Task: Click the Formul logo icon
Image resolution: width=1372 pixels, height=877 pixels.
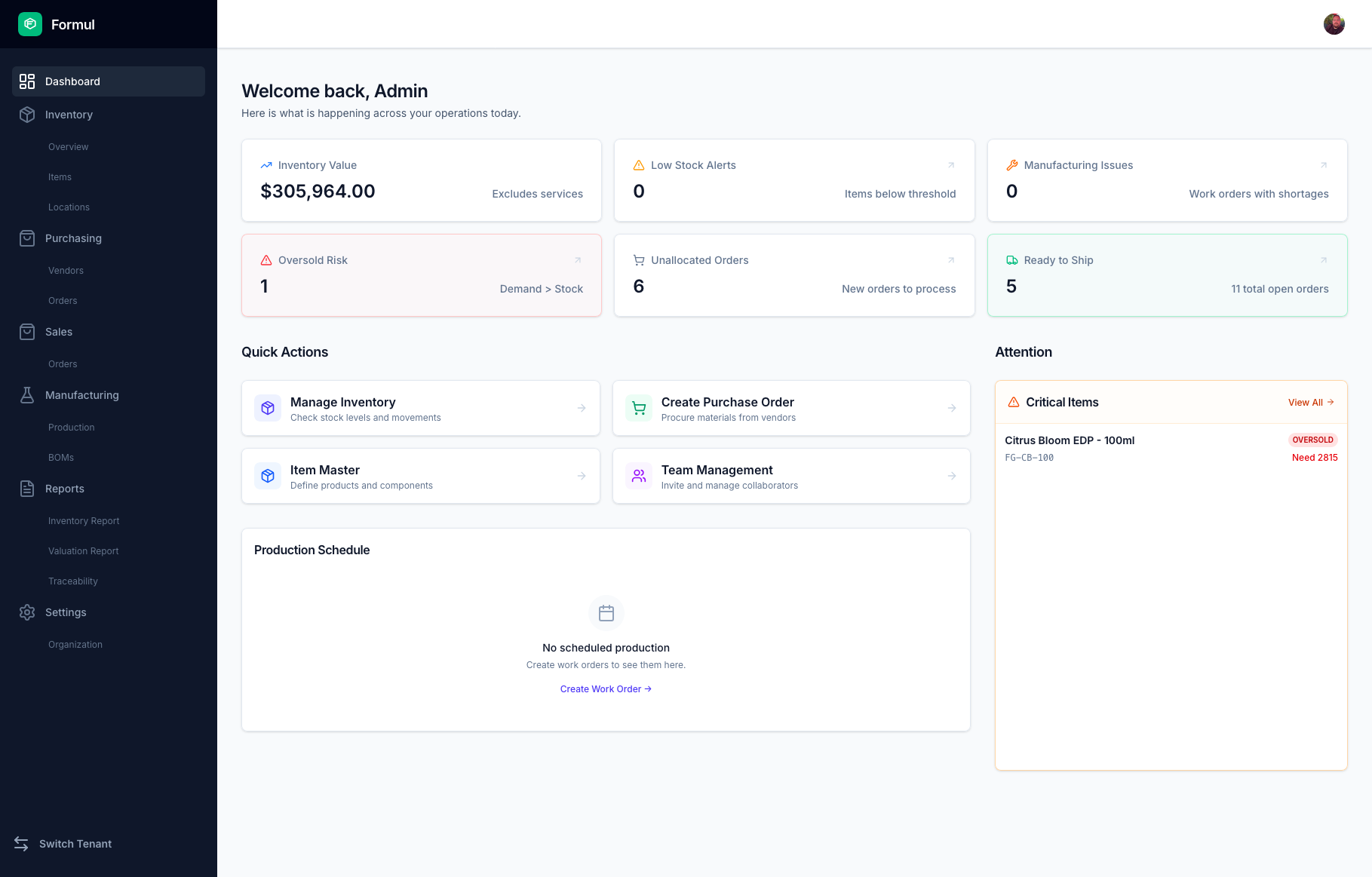Action: click(29, 24)
